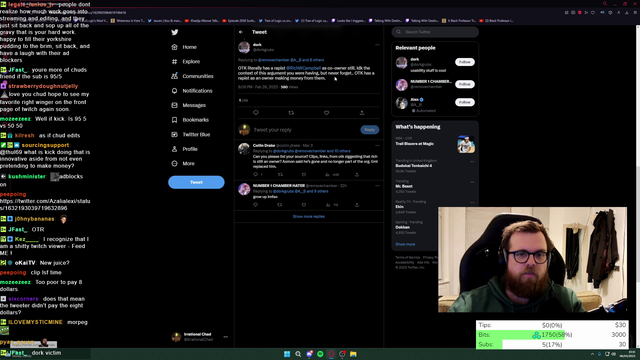The width and height of the screenshot is (640, 360).
Task: Open dork's avatar on main tweet
Action: [244, 47]
